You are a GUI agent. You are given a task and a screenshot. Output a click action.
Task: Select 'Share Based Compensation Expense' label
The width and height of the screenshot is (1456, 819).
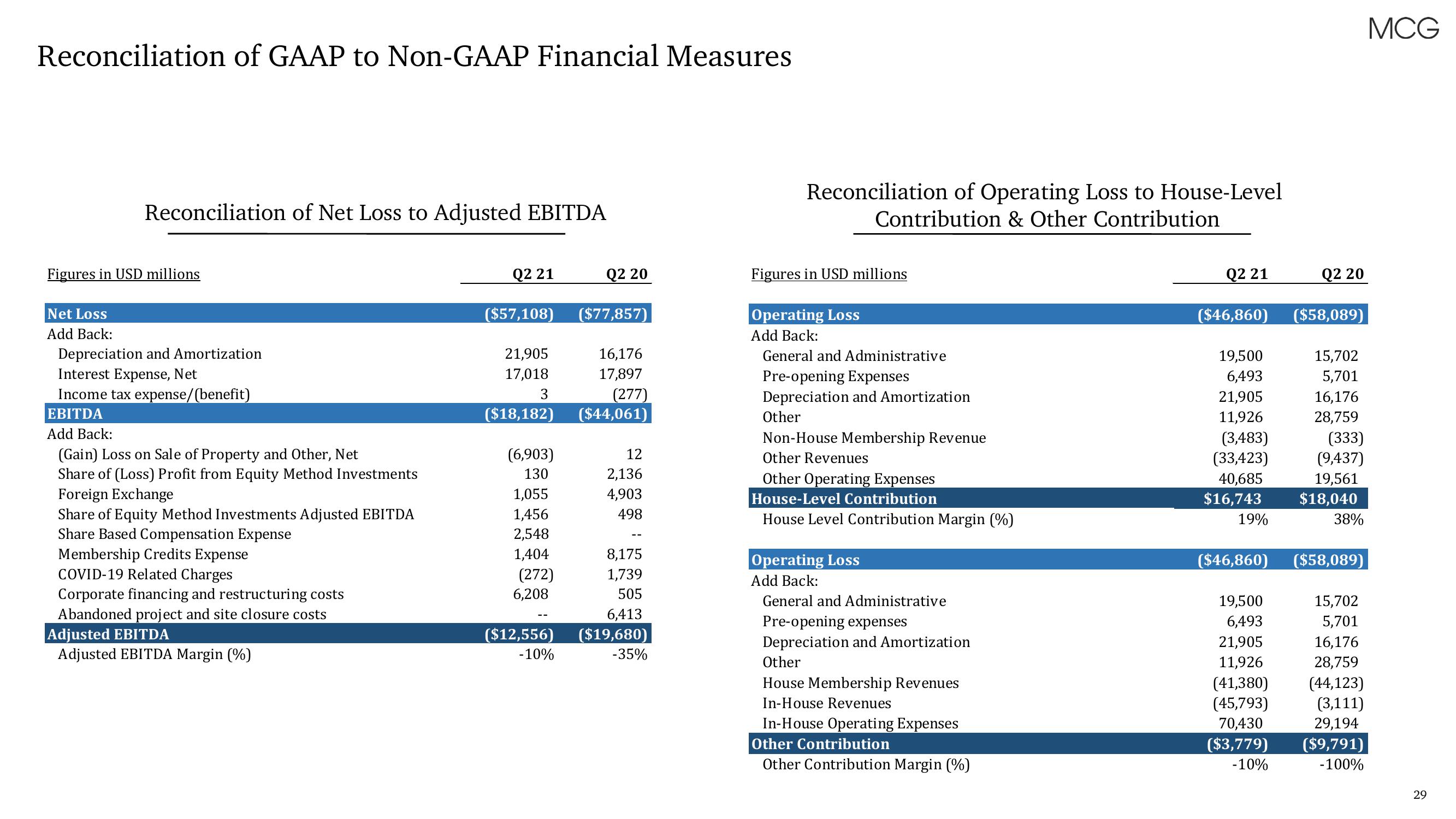pyautogui.click(x=174, y=534)
